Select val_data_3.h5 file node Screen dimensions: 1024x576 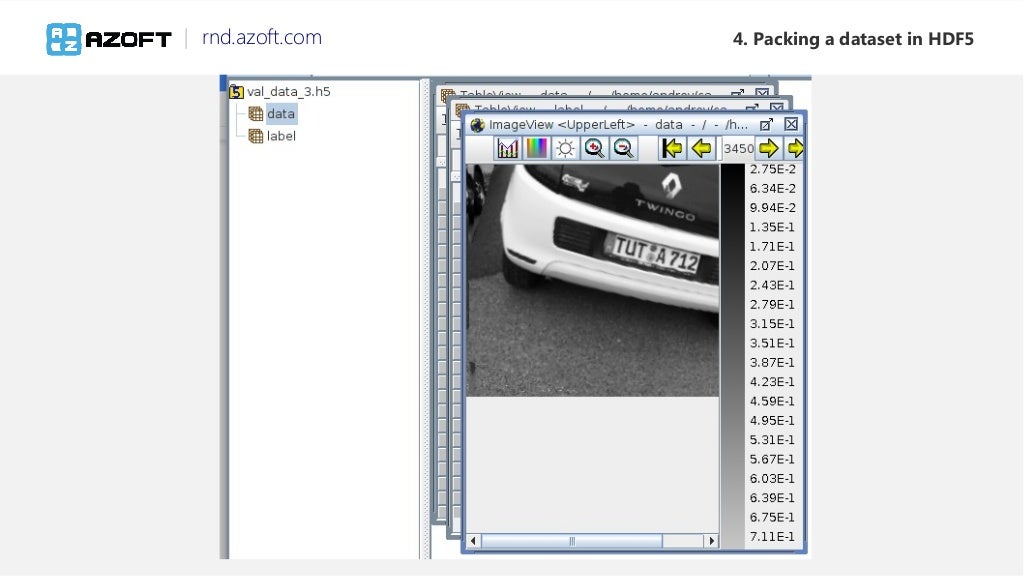(x=289, y=91)
